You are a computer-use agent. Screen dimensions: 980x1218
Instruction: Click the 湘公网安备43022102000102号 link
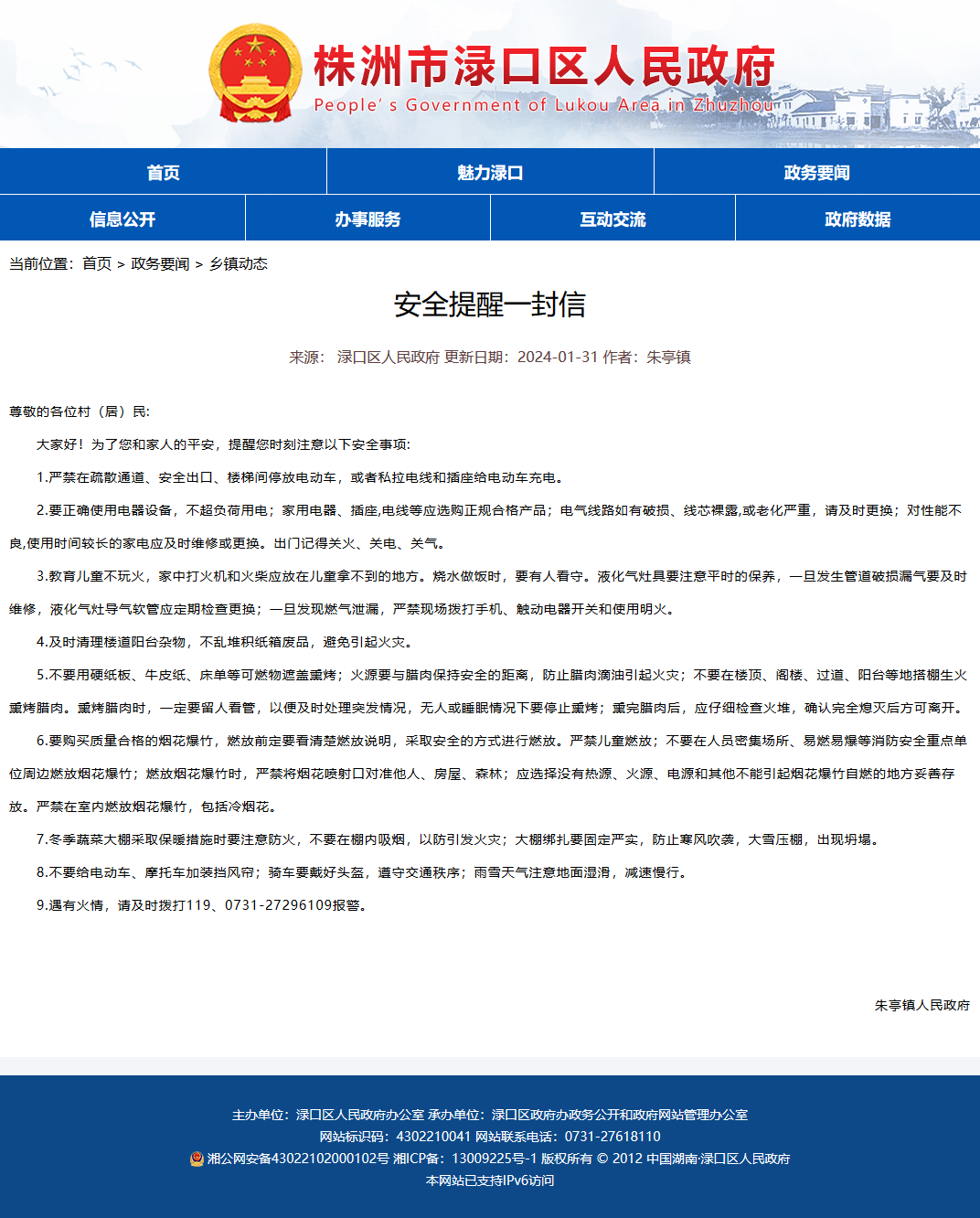tap(298, 1159)
